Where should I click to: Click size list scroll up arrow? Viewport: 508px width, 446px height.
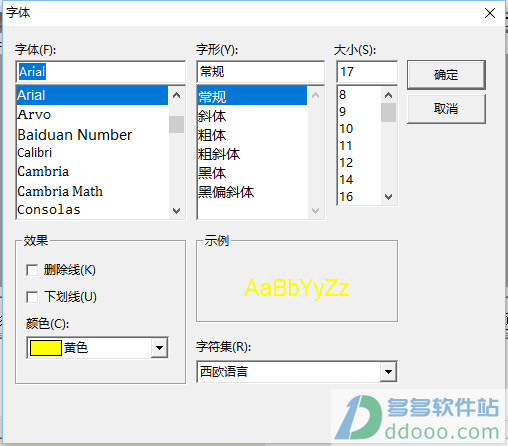pos(388,95)
